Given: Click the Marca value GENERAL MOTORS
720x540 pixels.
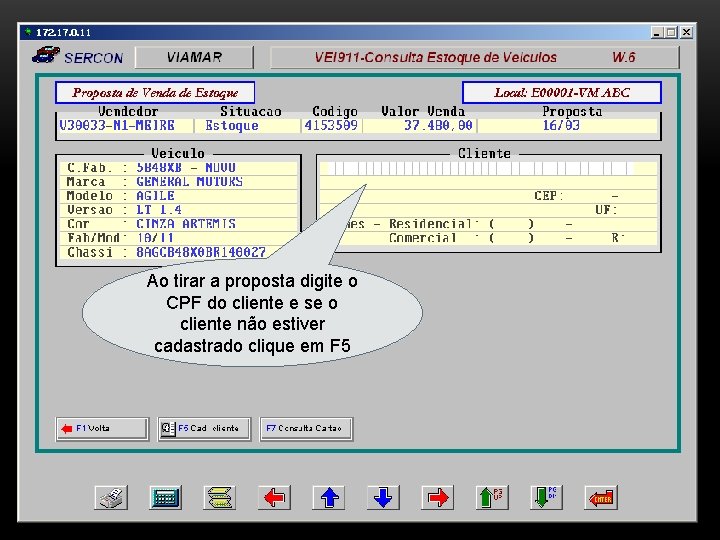Looking at the screenshot, I should (x=190, y=182).
